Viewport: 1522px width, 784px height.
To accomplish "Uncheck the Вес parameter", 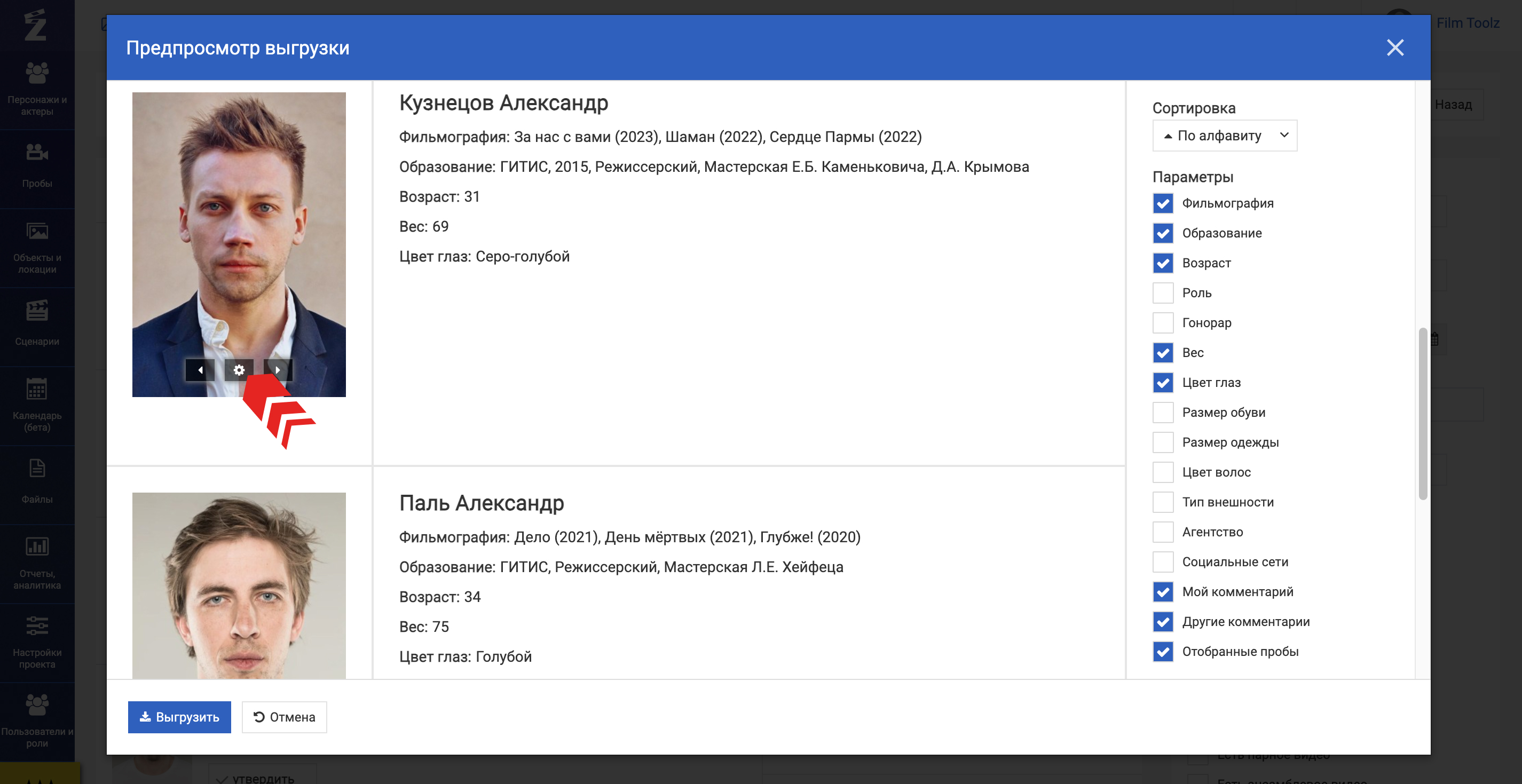I will 1163,353.
